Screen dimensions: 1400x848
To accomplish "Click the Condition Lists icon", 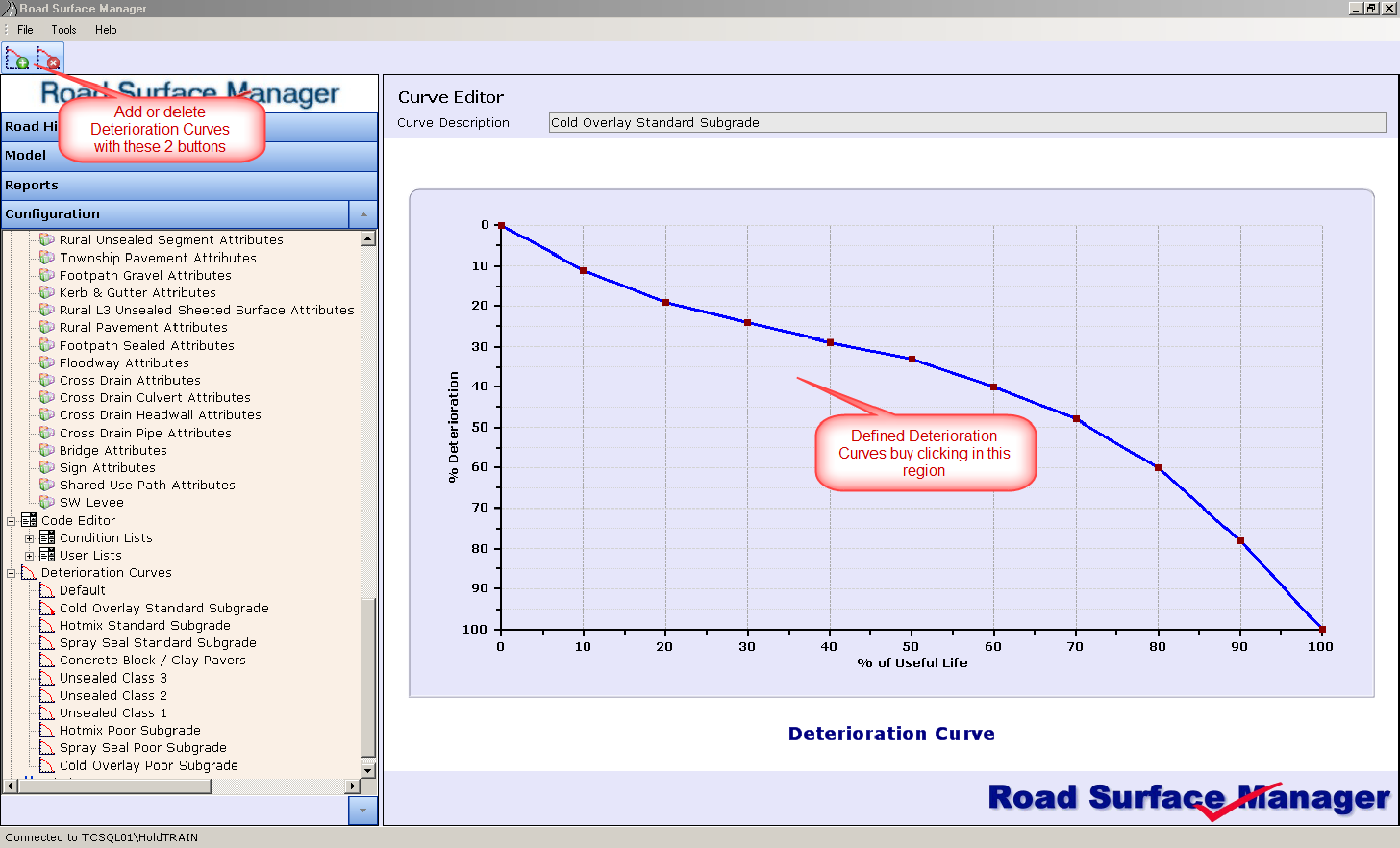I will 47,537.
